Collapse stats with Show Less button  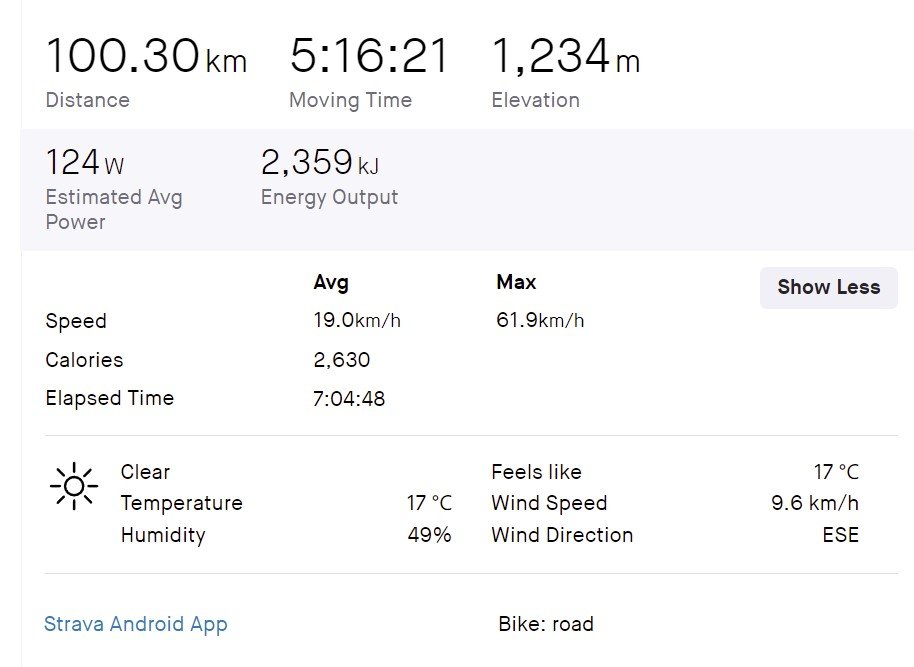point(828,287)
